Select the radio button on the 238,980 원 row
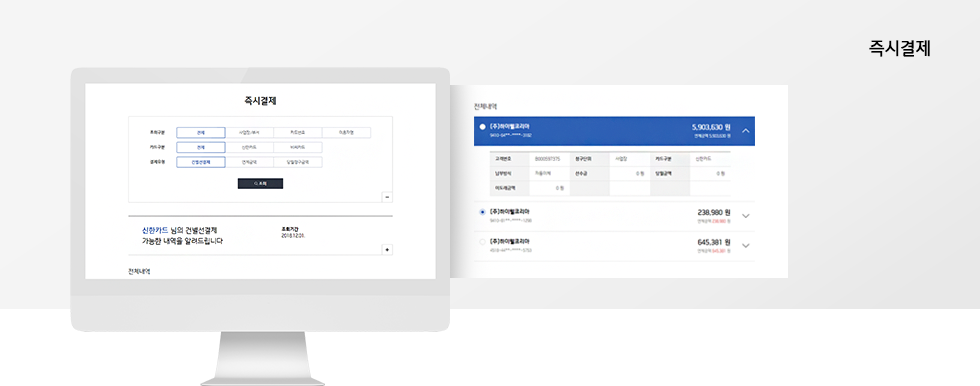Screen dimensions: 980x386 (x=482, y=212)
